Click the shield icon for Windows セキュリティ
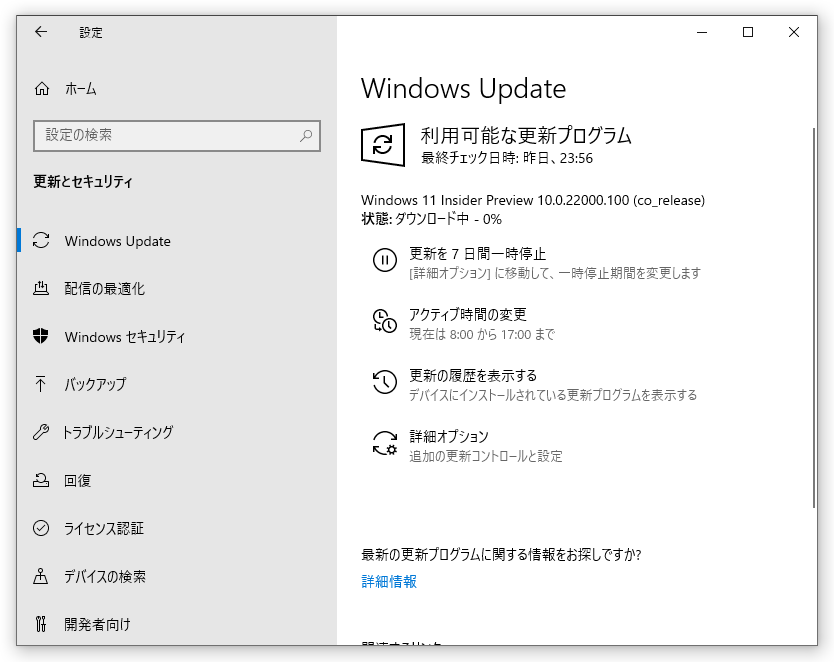The width and height of the screenshot is (834, 662). pyautogui.click(x=41, y=336)
